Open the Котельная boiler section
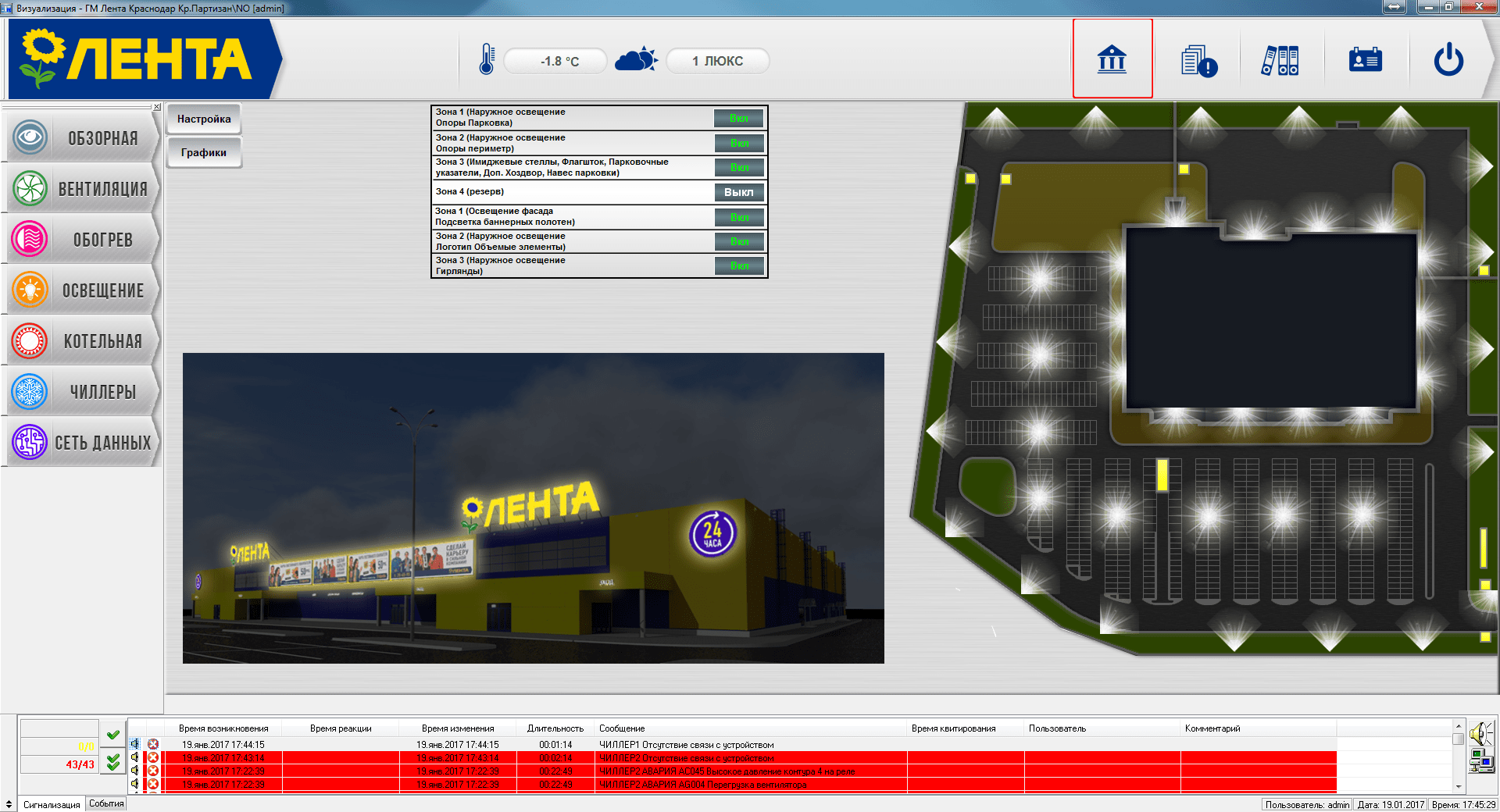1500x812 pixels. pyautogui.click(x=82, y=340)
